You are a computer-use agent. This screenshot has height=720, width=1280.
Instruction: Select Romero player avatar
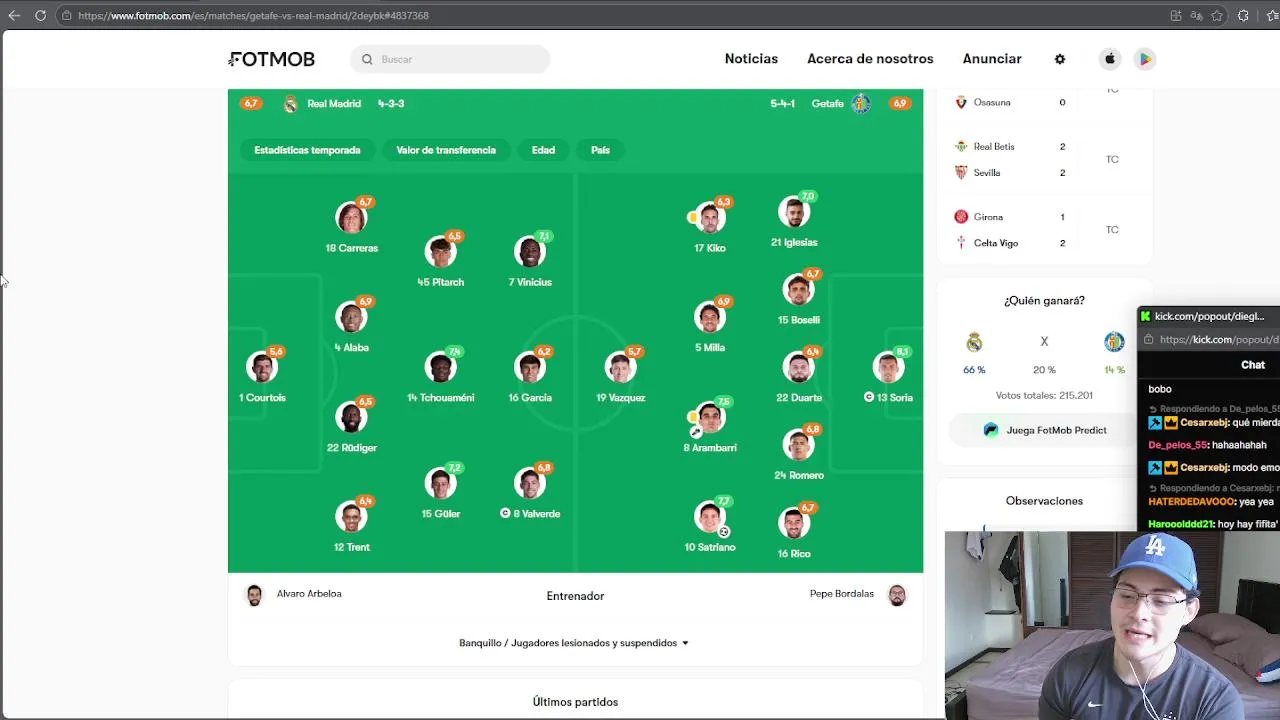coord(798,445)
